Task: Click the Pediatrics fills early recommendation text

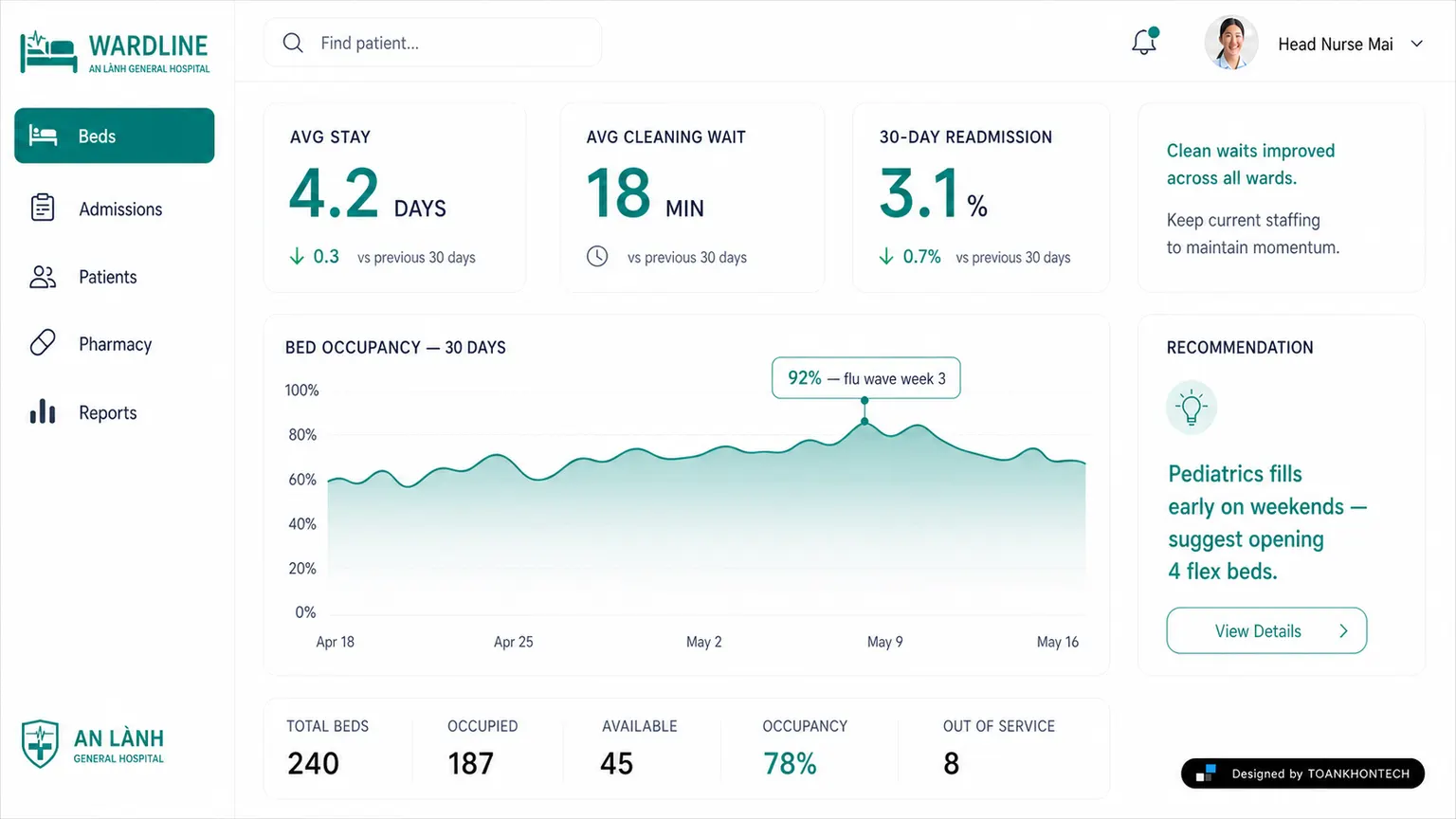Action: point(1267,522)
